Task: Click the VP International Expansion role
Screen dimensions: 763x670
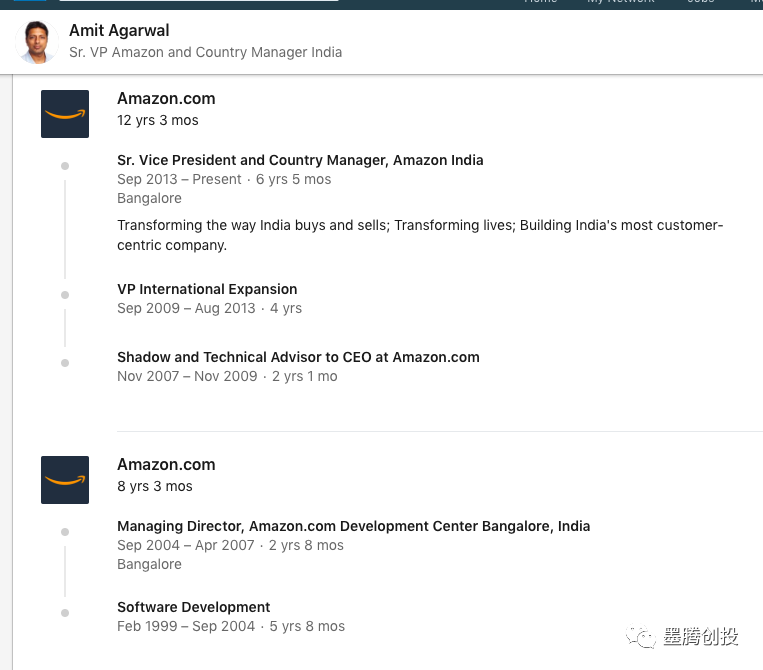Action: coord(207,289)
